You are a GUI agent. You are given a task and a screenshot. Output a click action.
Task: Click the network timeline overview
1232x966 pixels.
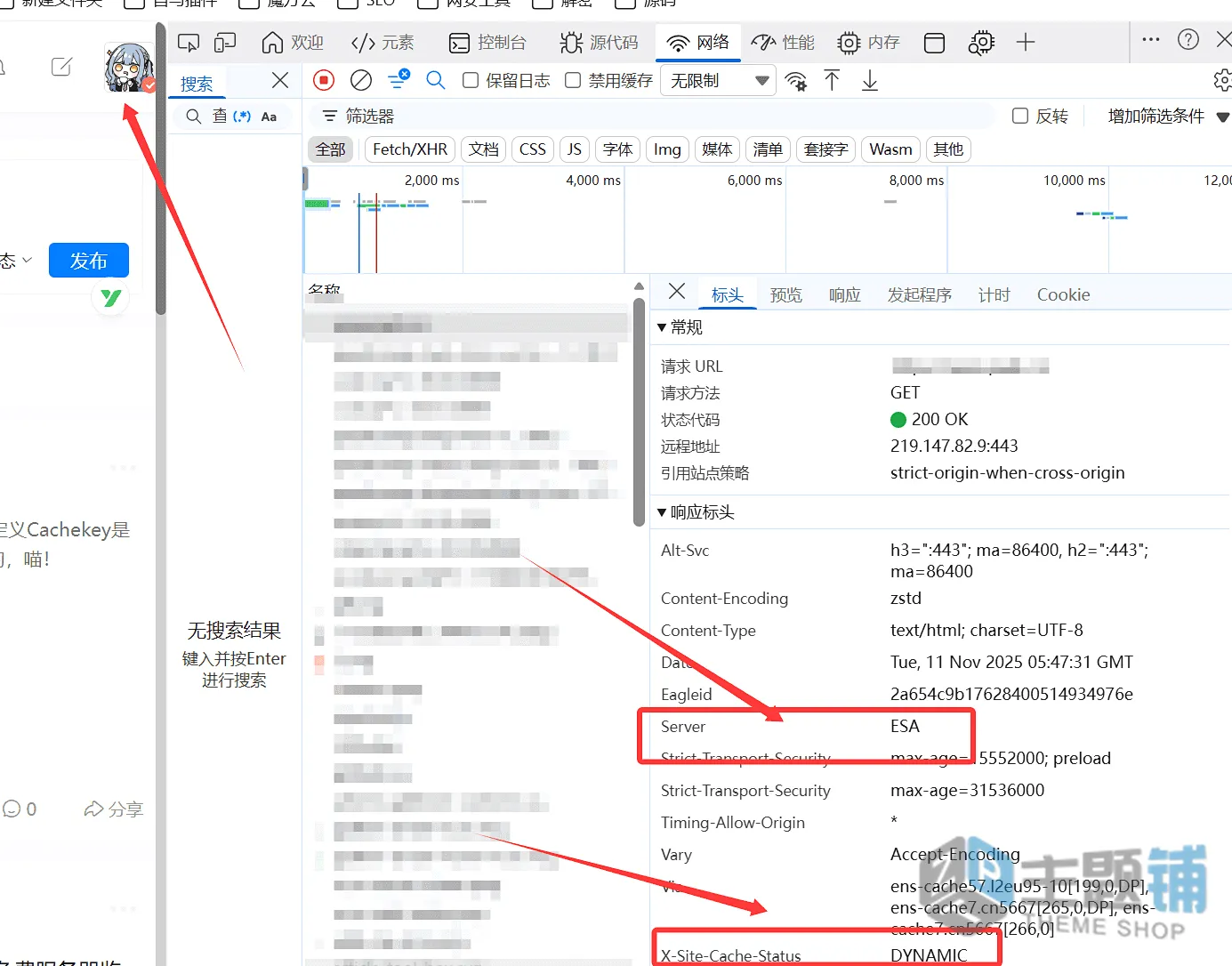point(767,220)
